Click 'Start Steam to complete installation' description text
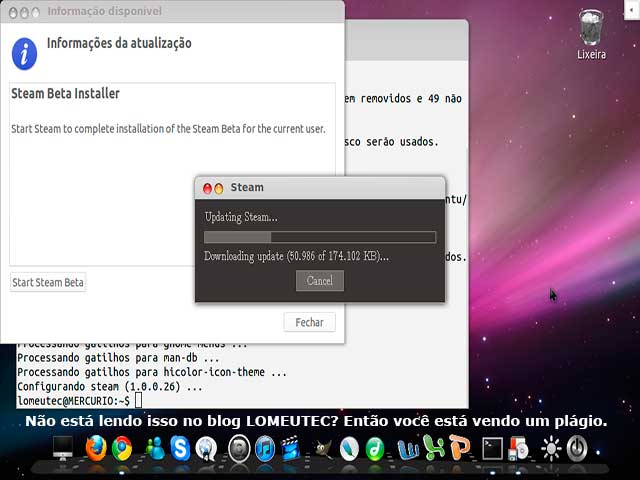Viewport: 640px width, 480px height. pos(168,129)
